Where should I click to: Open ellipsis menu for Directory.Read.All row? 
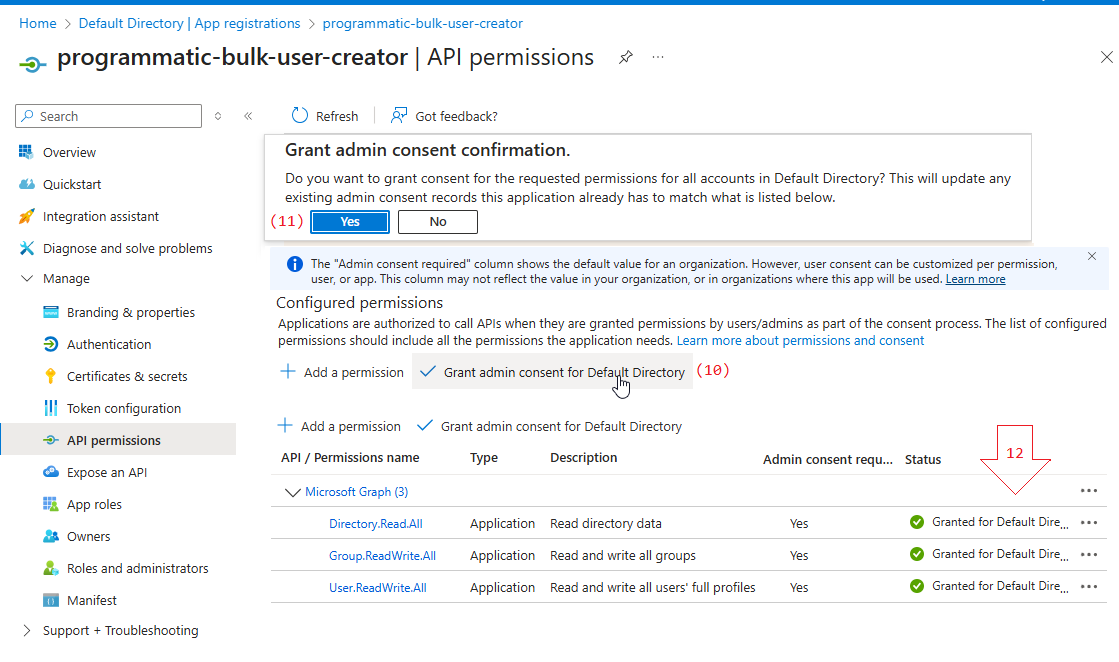click(x=1089, y=523)
